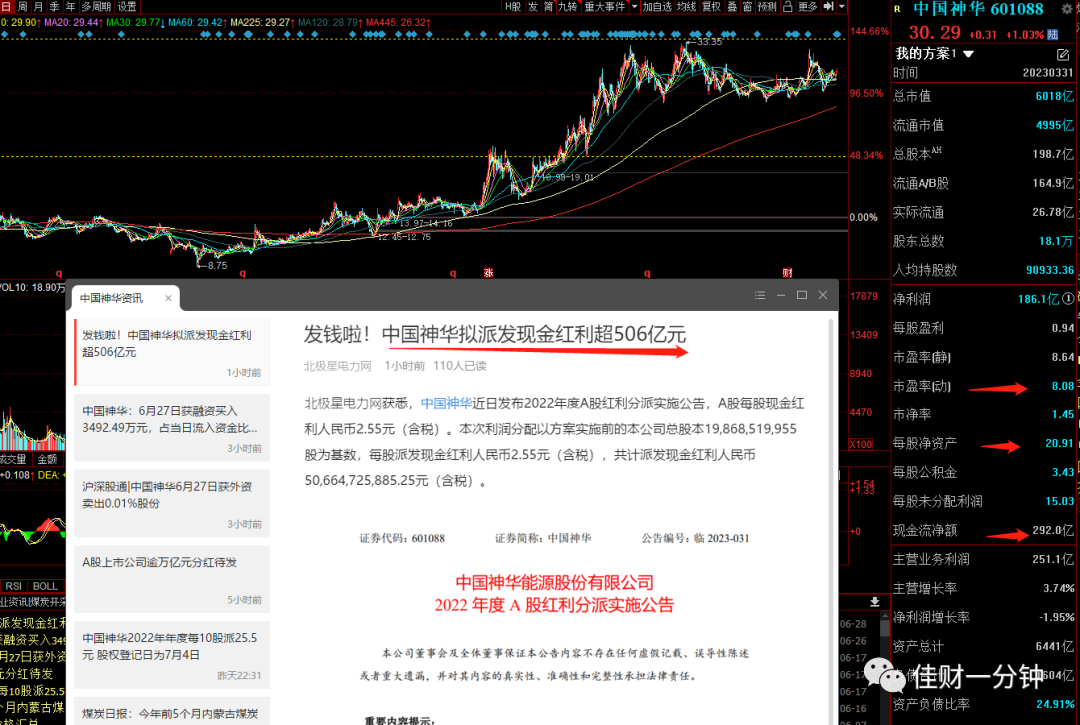Image resolution: width=1080 pixels, height=725 pixels.
Task: Click the download arrow icon above date list
Action: click(x=874, y=602)
